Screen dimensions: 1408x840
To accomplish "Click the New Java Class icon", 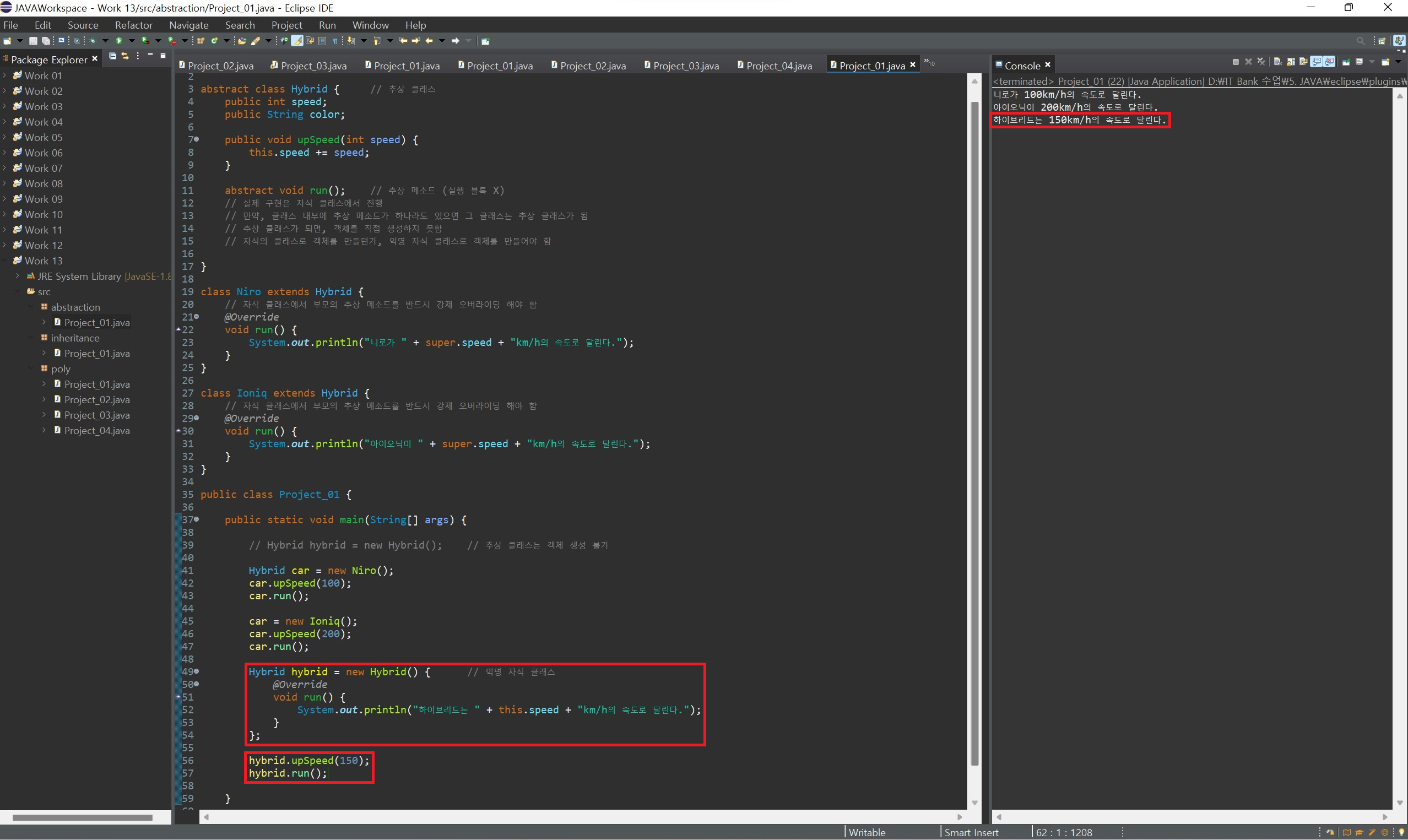I will (214, 41).
